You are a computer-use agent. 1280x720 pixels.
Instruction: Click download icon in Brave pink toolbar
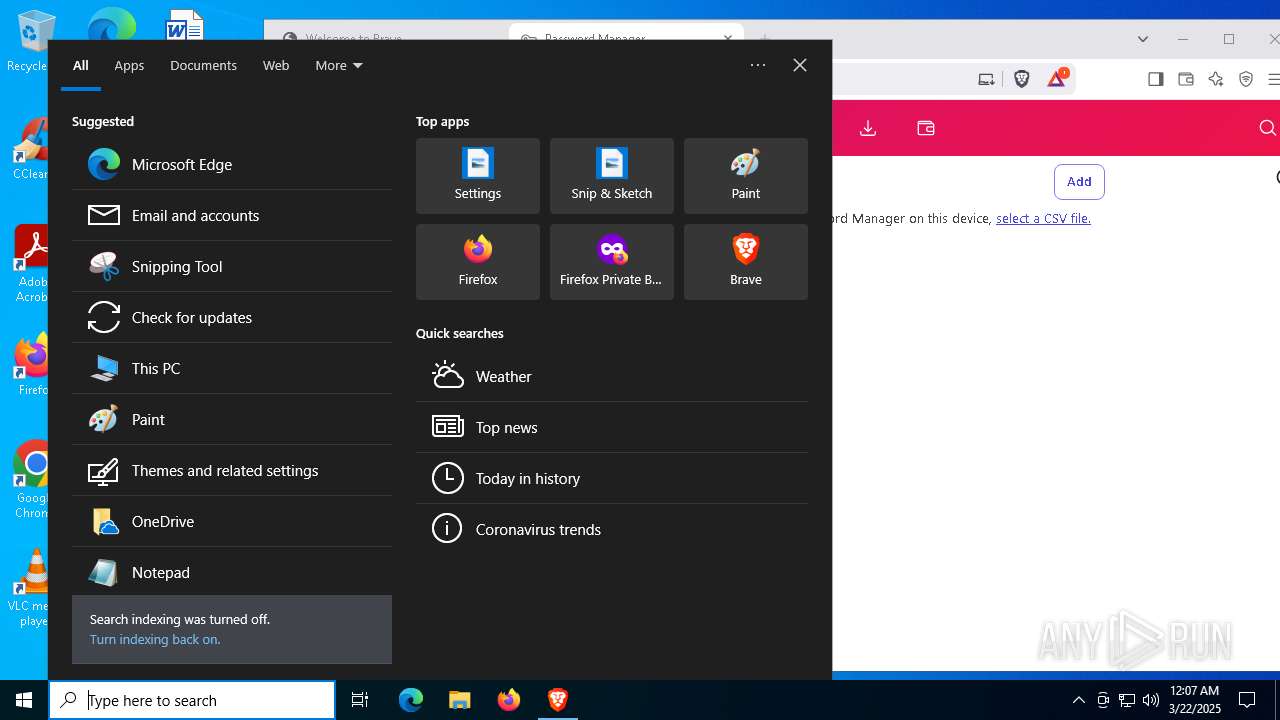(x=868, y=128)
